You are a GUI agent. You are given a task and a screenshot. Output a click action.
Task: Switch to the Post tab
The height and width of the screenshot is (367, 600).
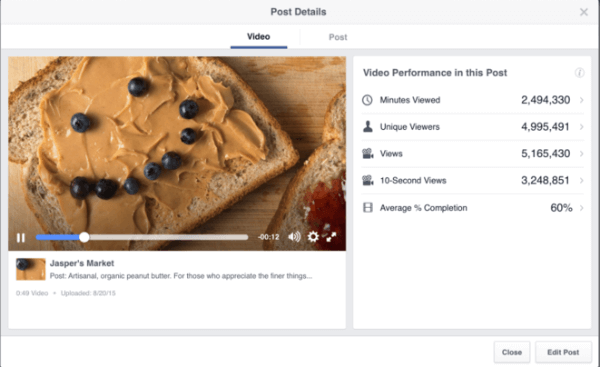click(x=338, y=37)
